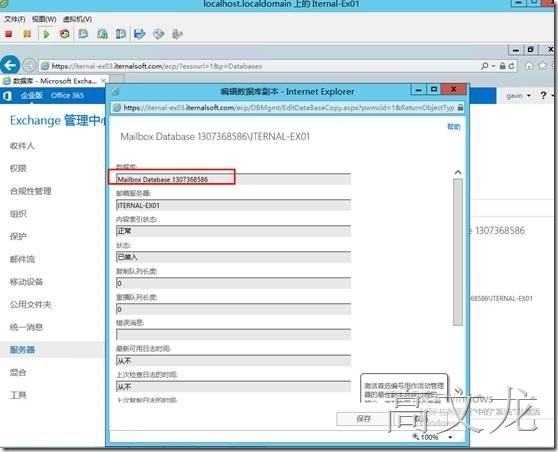Click the main browser address bar URL
The image size is (558, 452).
click(x=157, y=66)
